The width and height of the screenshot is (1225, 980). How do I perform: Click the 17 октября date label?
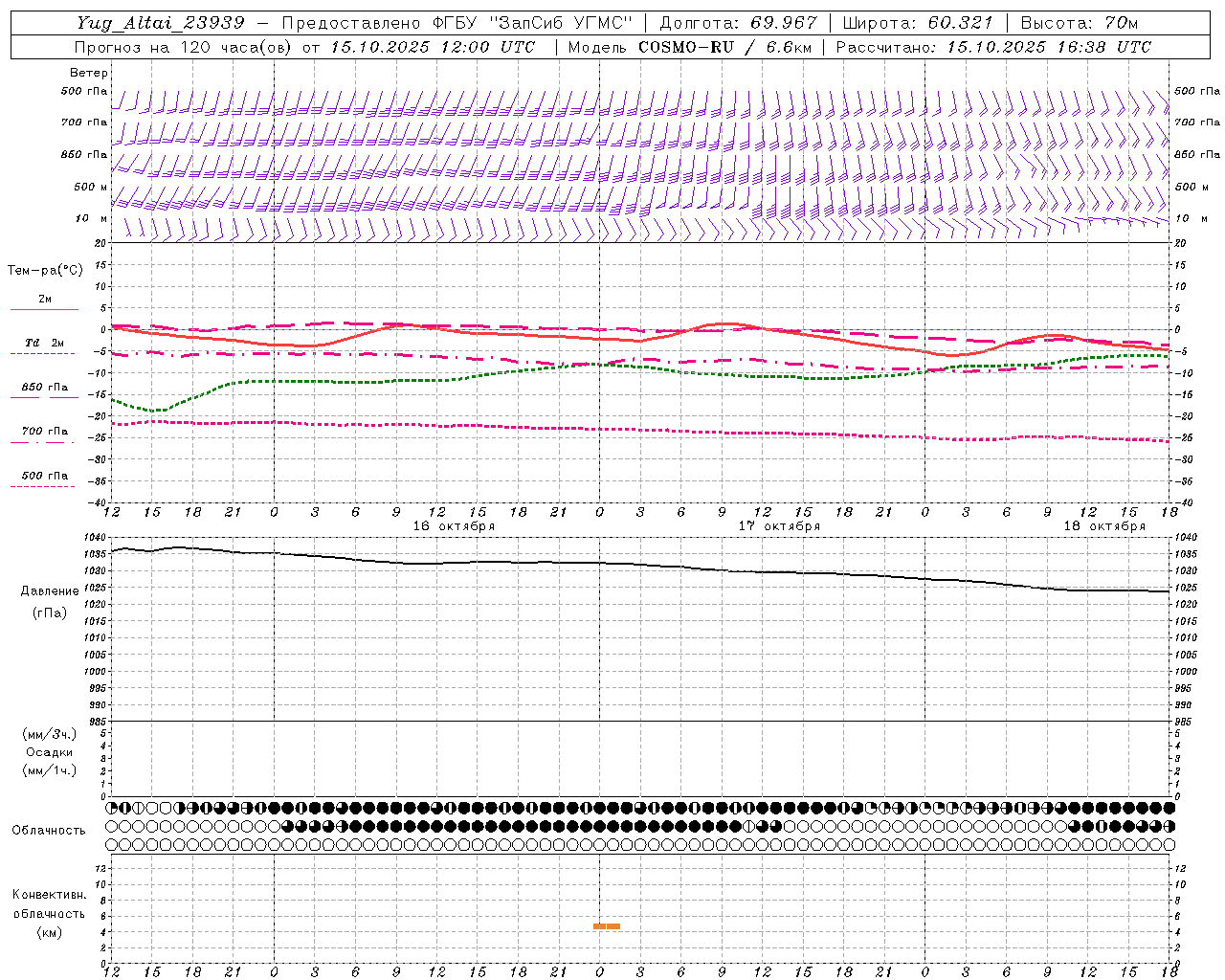779,526
